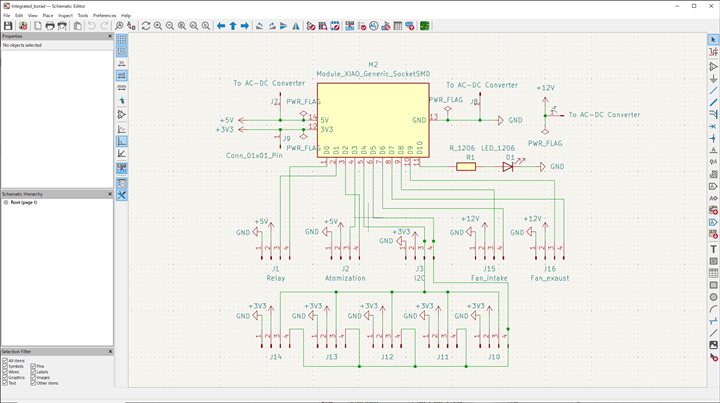Select the No-Connect flag tool

713,127
